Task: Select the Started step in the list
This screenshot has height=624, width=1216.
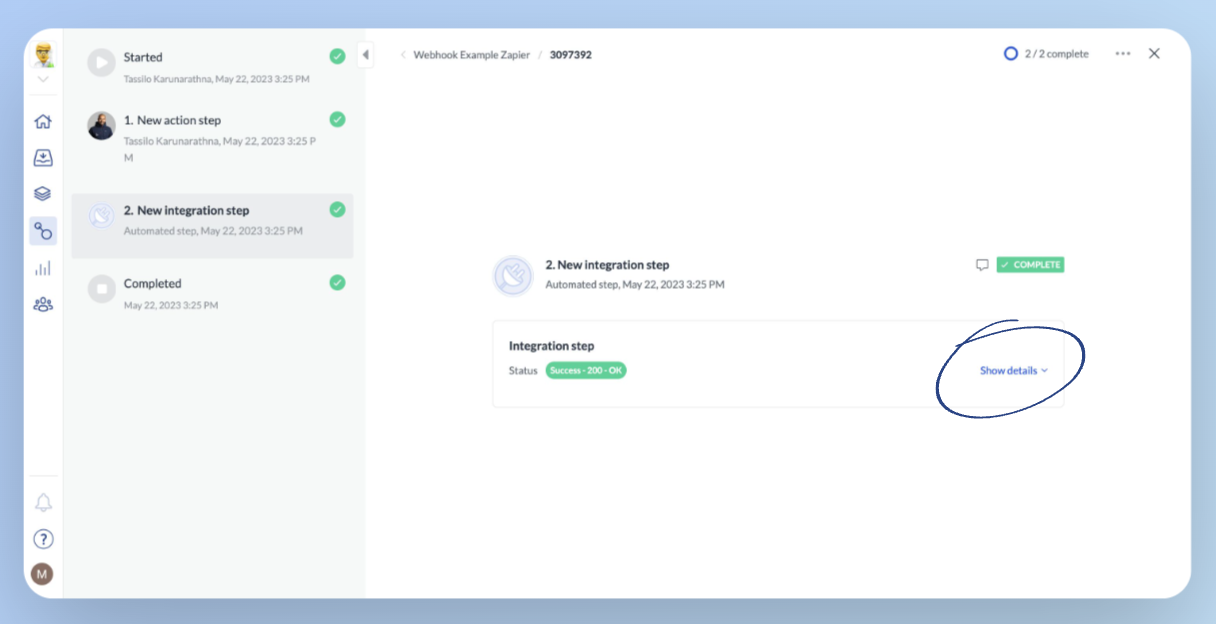Action: tap(212, 66)
